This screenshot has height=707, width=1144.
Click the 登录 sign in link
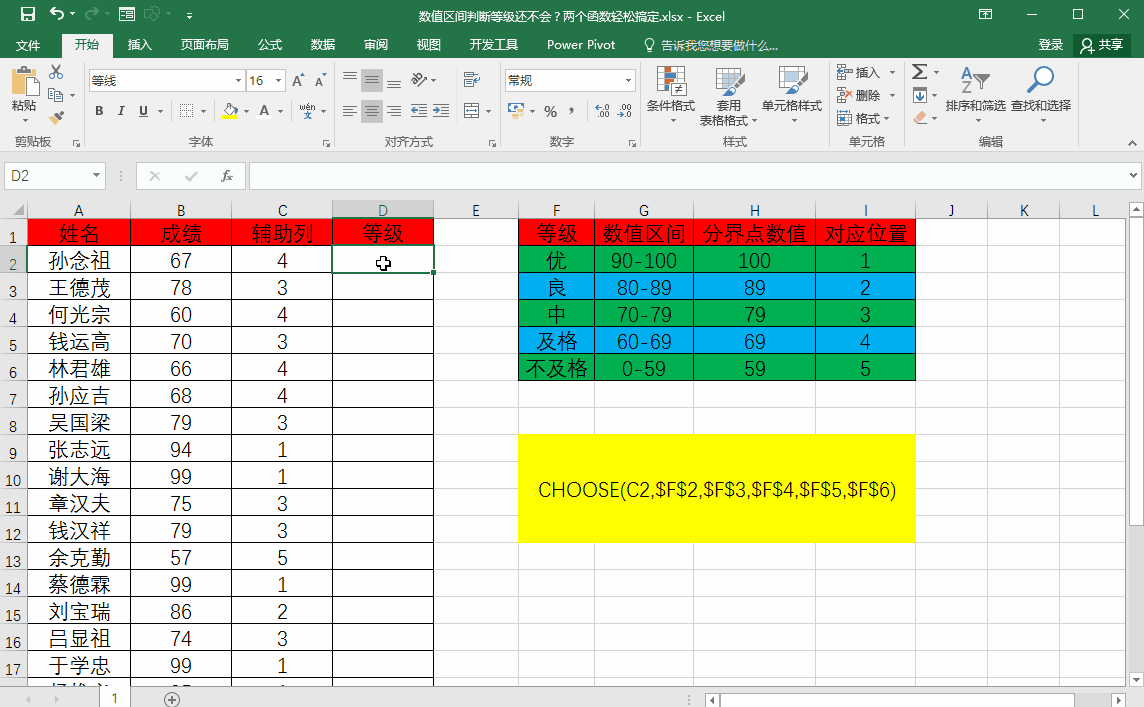[1050, 45]
